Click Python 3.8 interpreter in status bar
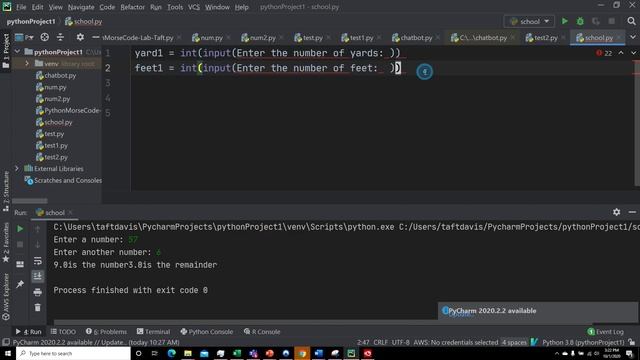Screen dimensions: 640x360 pyautogui.click(x=583, y=342)
